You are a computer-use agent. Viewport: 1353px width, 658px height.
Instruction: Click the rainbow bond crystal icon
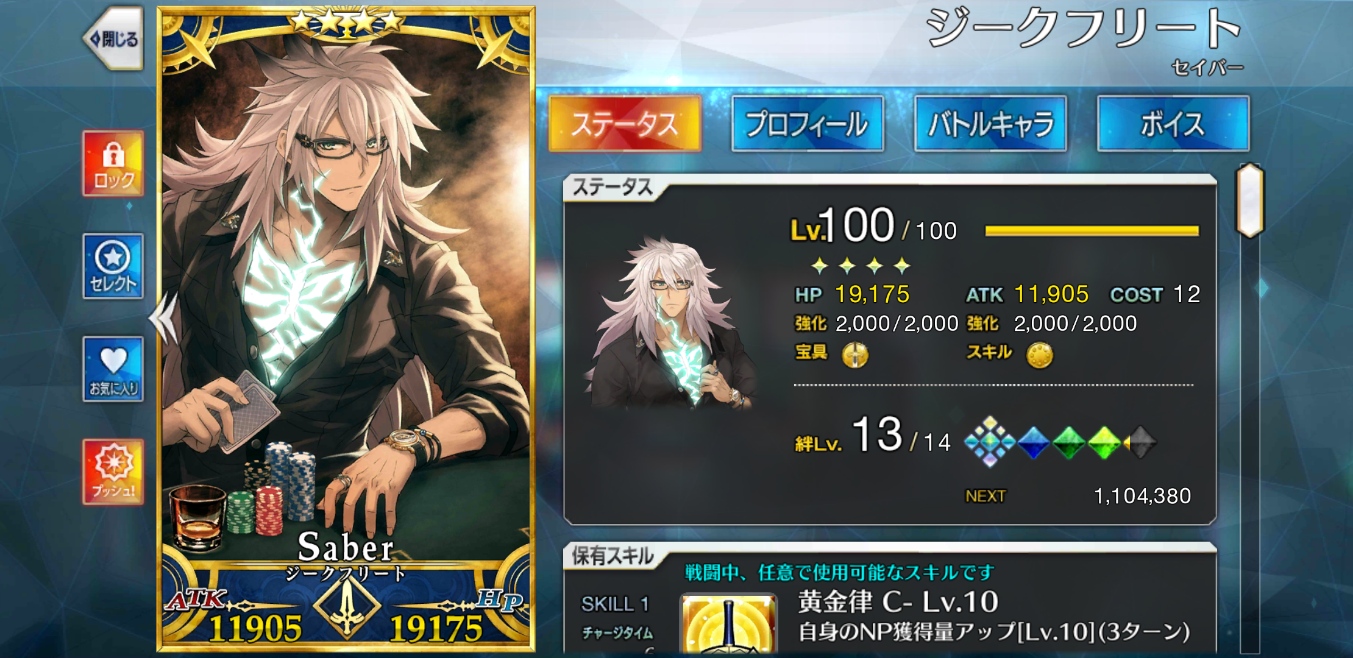tap(989, 441)
